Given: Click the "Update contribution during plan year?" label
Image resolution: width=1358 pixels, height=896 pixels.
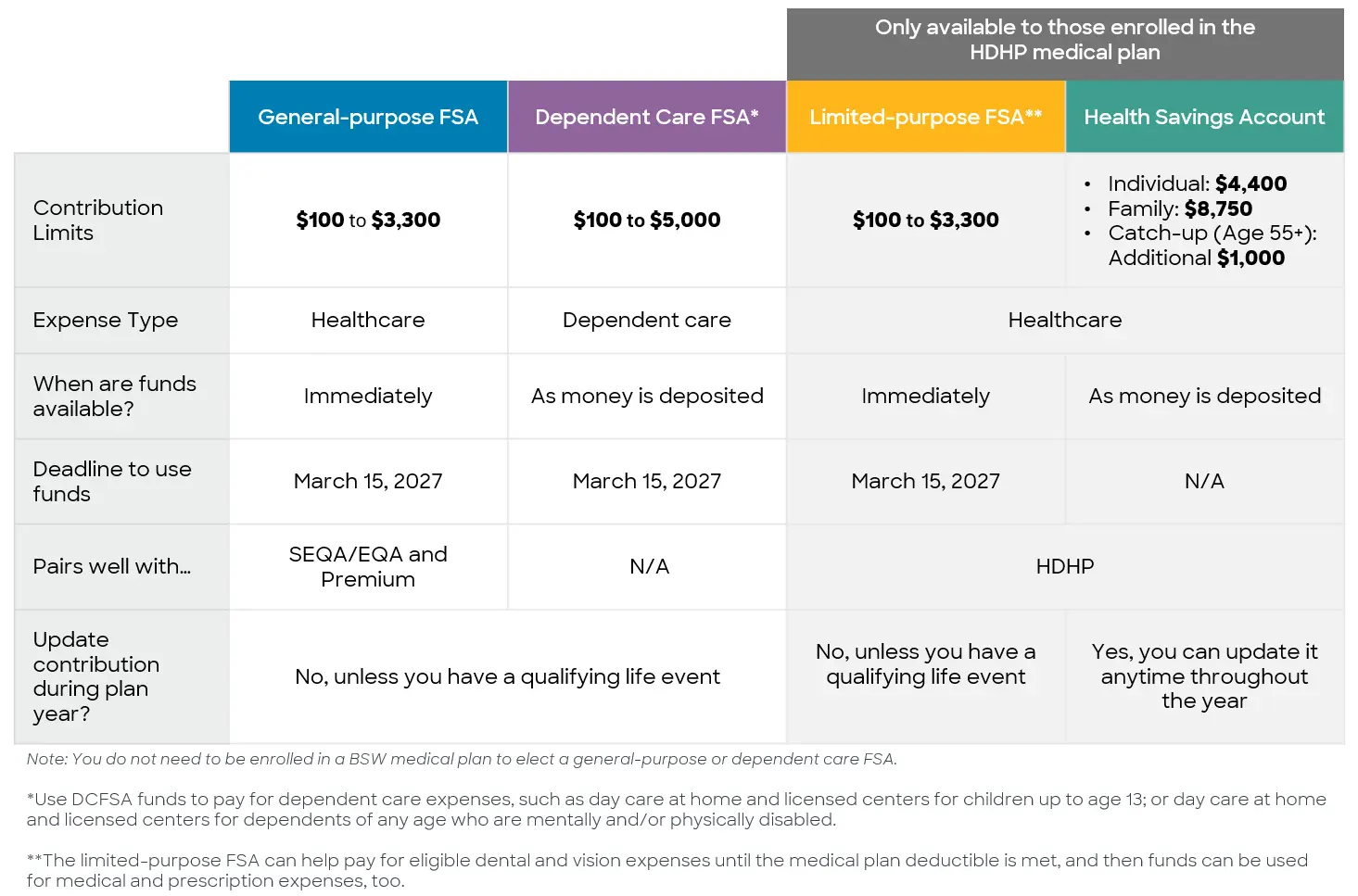Looking at the screenshot, I should [x=96, y=676].
